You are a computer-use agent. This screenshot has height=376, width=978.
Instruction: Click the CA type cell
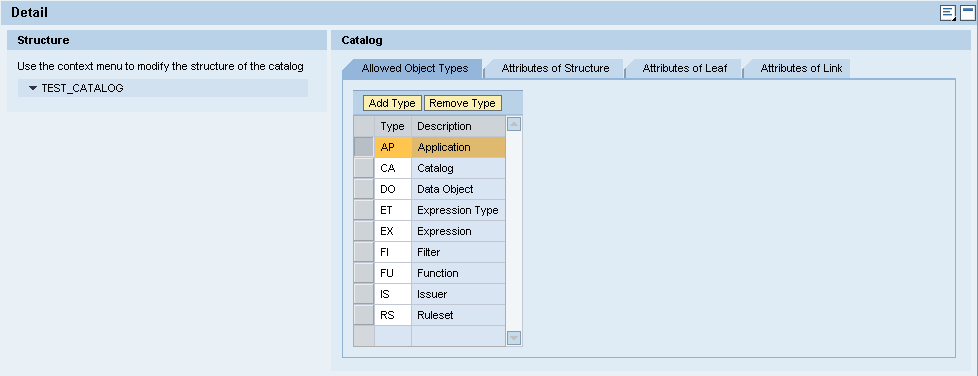(x=393, y=168)
